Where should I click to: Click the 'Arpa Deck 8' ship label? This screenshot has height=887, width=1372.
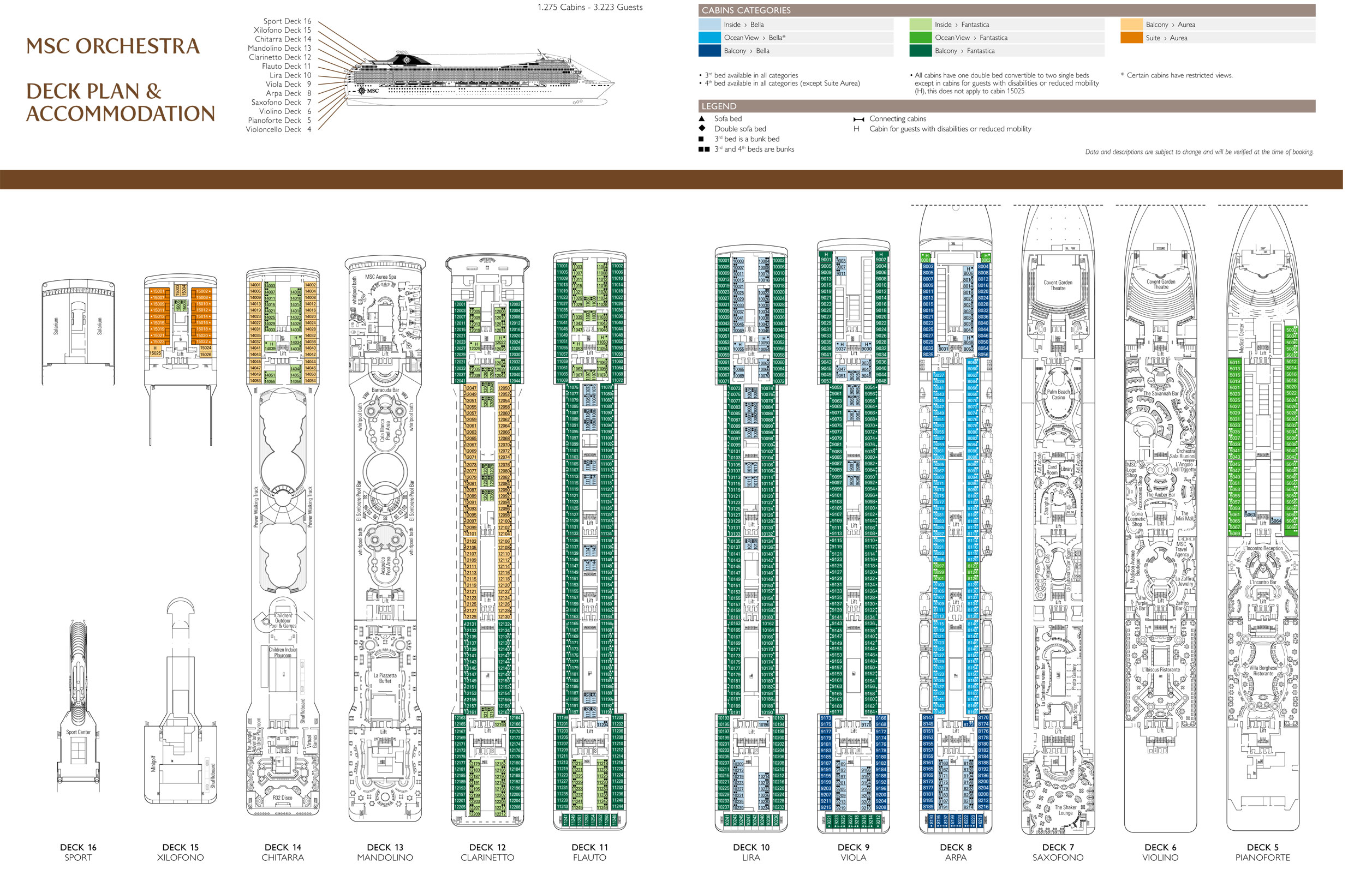[x=288, y=93]
